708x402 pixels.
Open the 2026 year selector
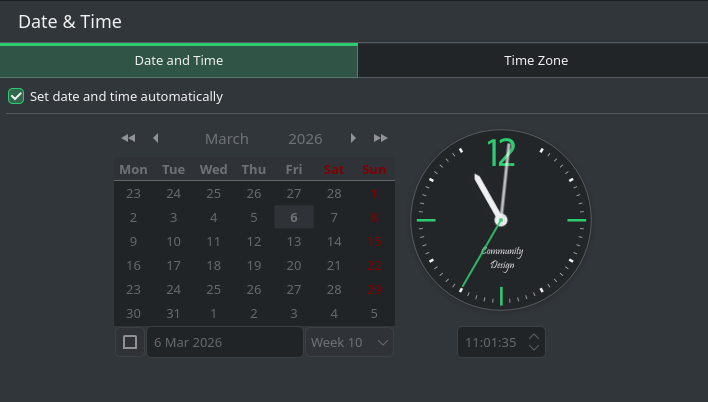pyautogui.click(x=305, y=139)
